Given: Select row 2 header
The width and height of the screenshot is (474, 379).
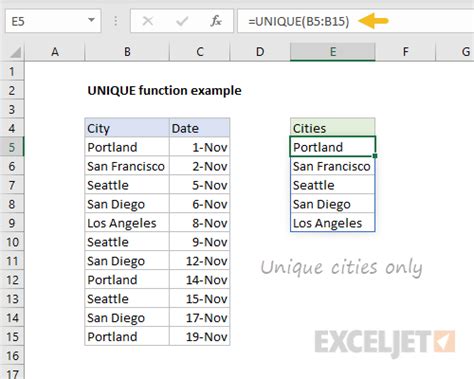Looking at the screenshot, I should click(x=12, y=90).
